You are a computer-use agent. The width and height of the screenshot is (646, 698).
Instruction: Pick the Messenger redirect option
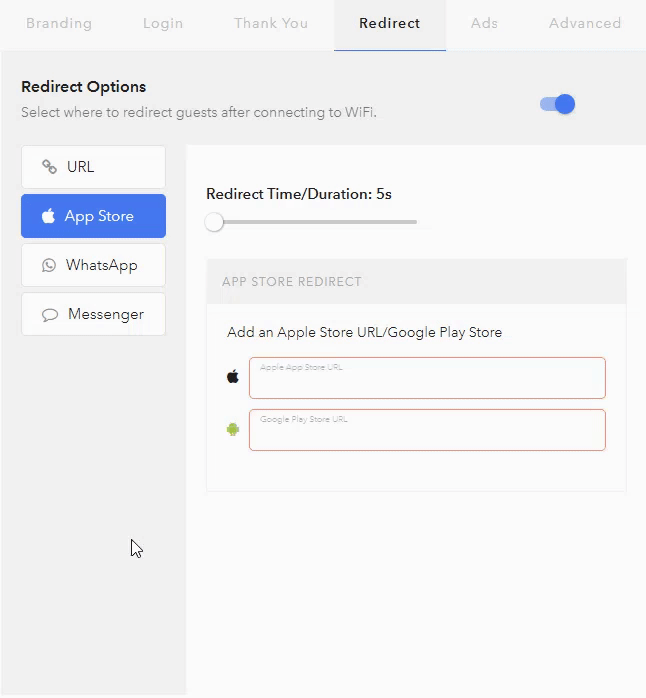(x=93, y=314)
